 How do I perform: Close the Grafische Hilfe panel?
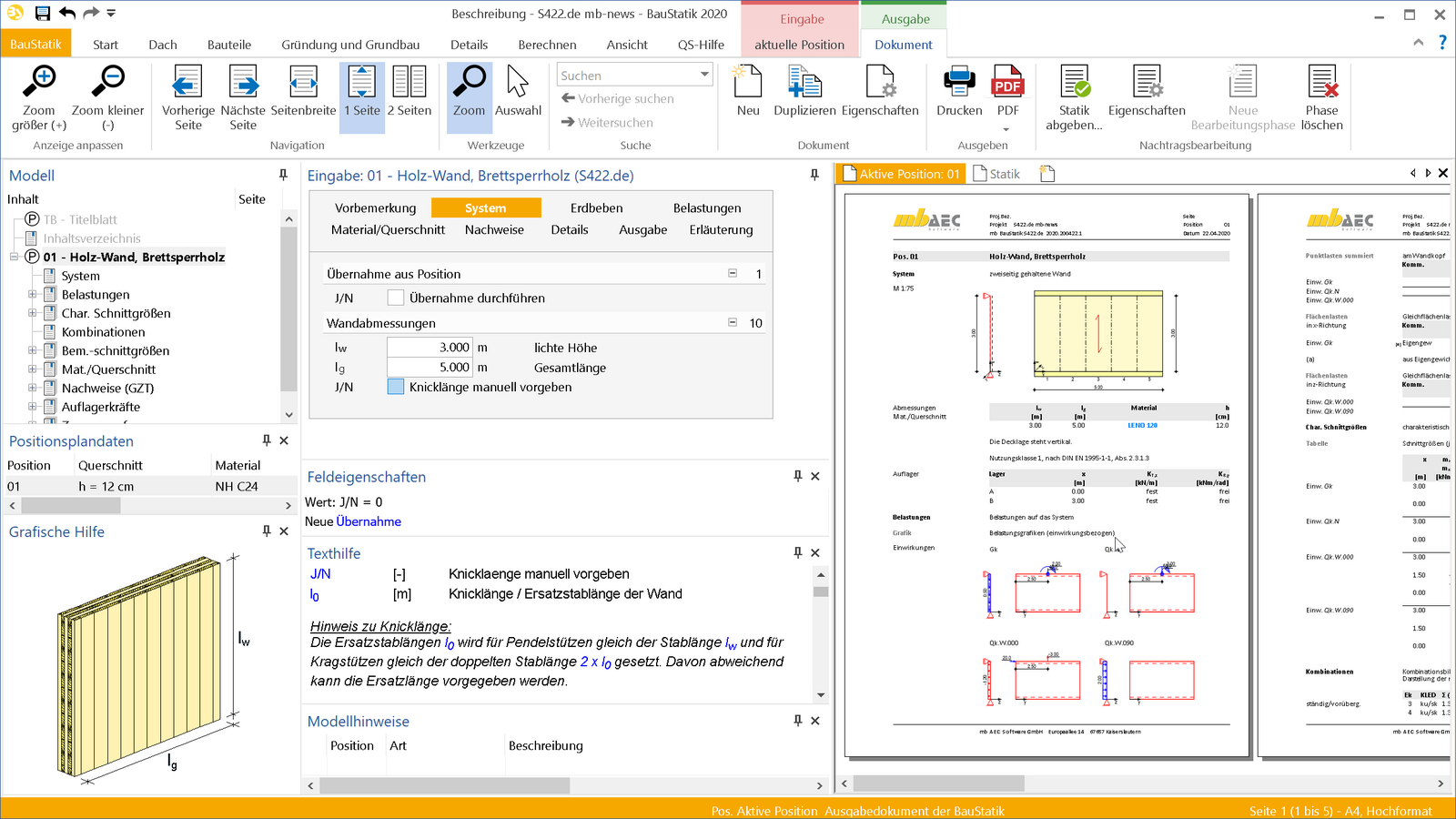pyautogui.click(x=284, y=531)
